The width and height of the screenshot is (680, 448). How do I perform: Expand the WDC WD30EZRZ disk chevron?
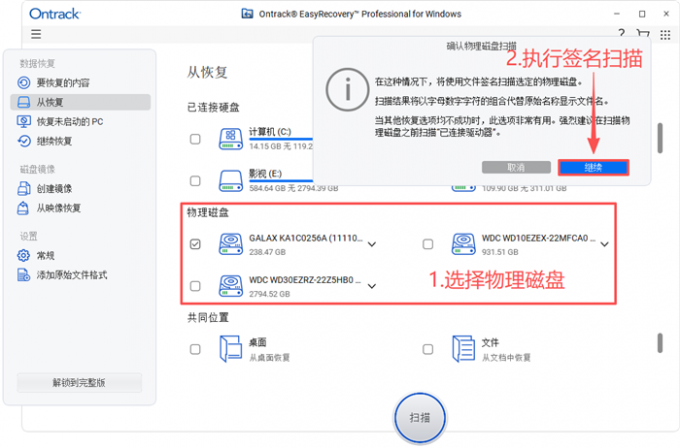372,286
